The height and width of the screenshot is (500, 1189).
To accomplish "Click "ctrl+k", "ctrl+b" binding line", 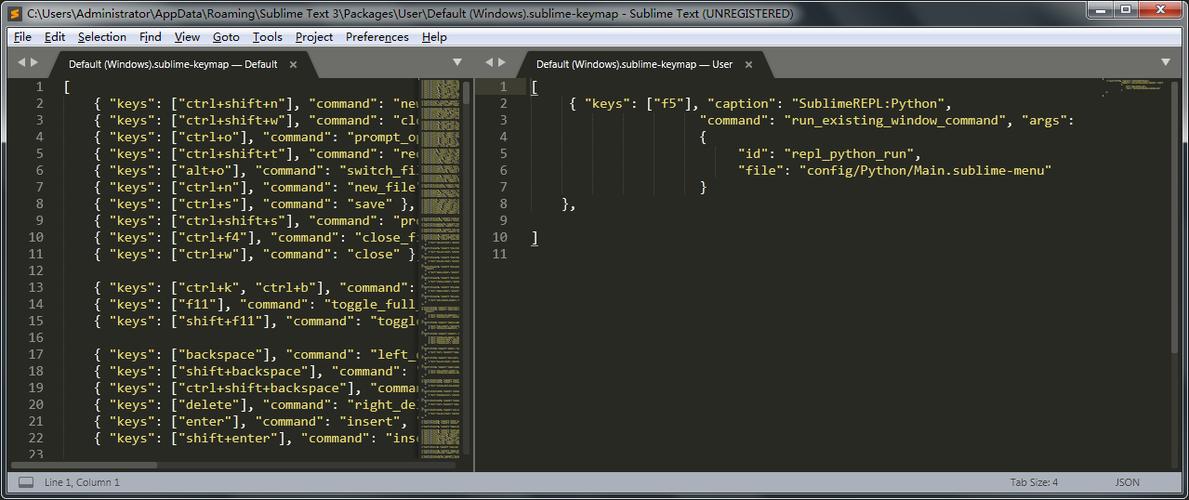I will [256, 287].
